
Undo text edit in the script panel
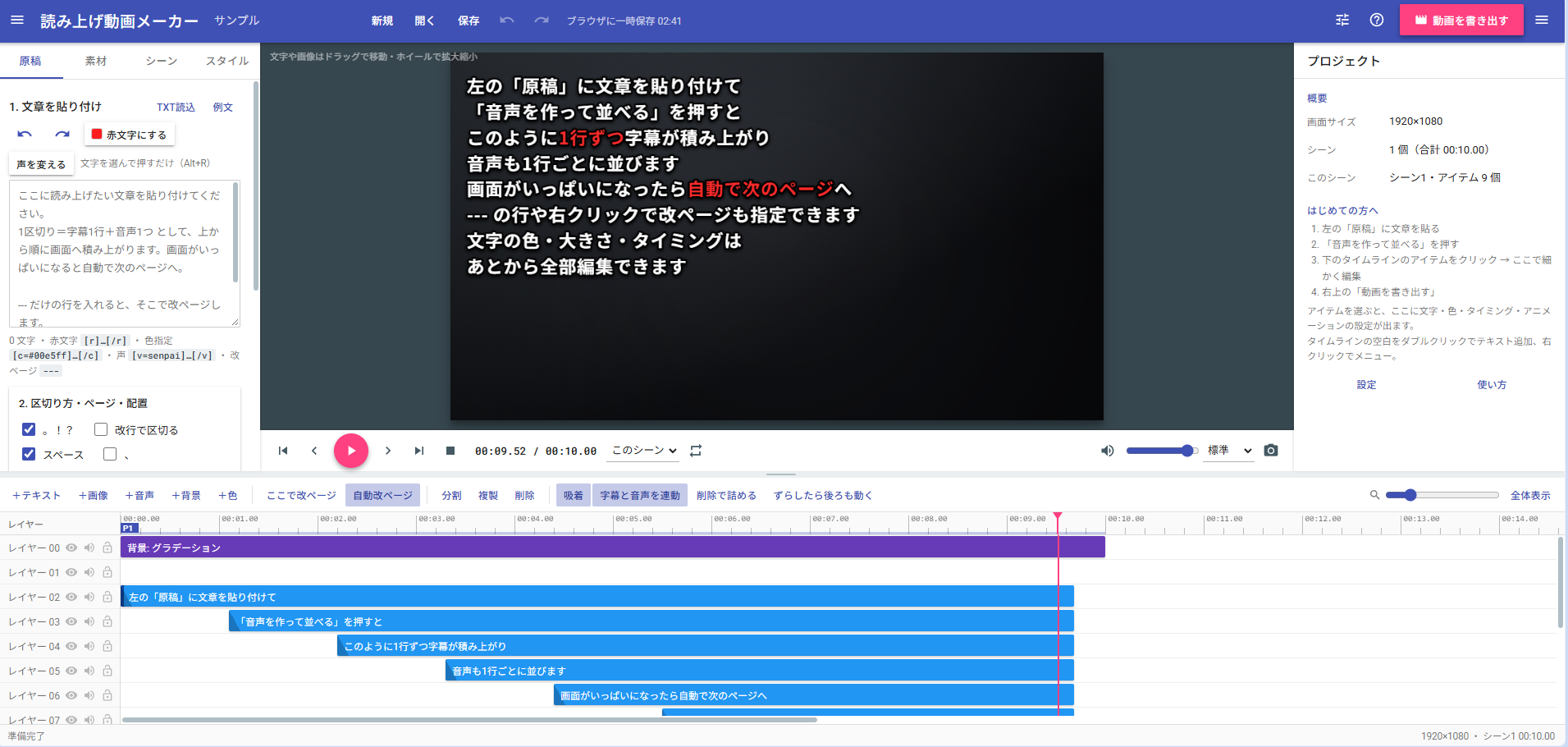(x=25, y=135)
